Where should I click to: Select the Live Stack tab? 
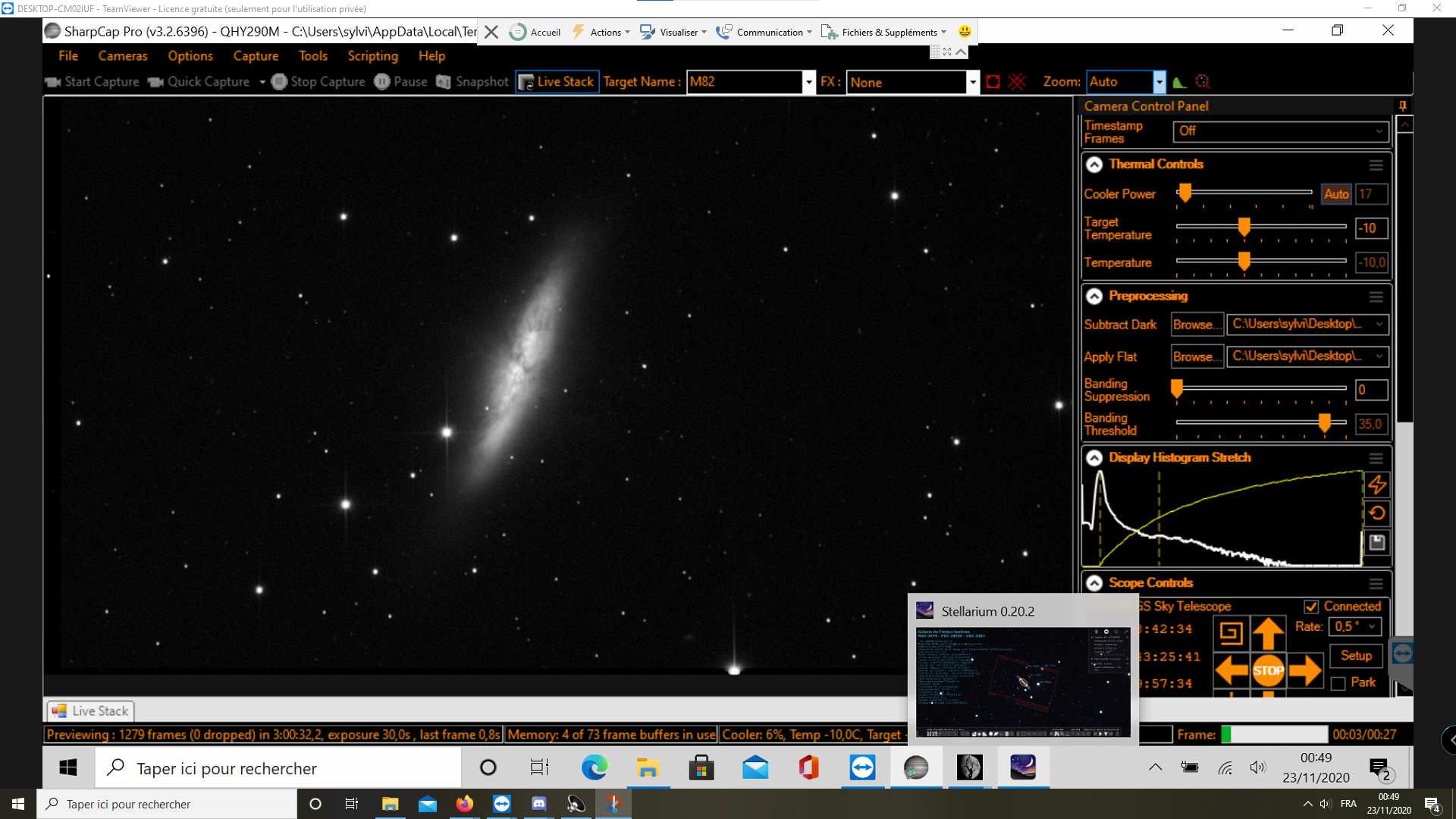click(x=90, y=711)
